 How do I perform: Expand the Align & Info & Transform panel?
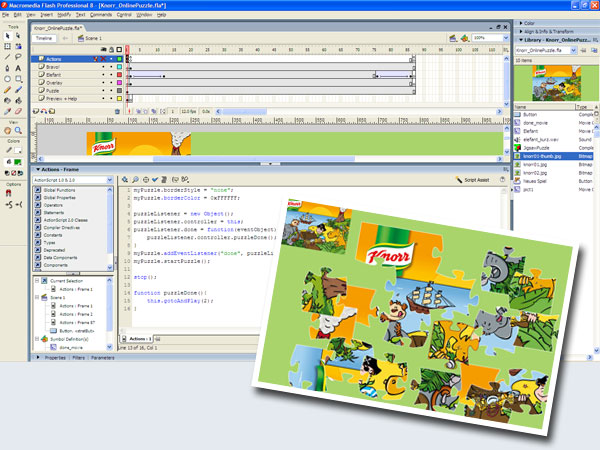pyautogui.click(x=521, y=31)
